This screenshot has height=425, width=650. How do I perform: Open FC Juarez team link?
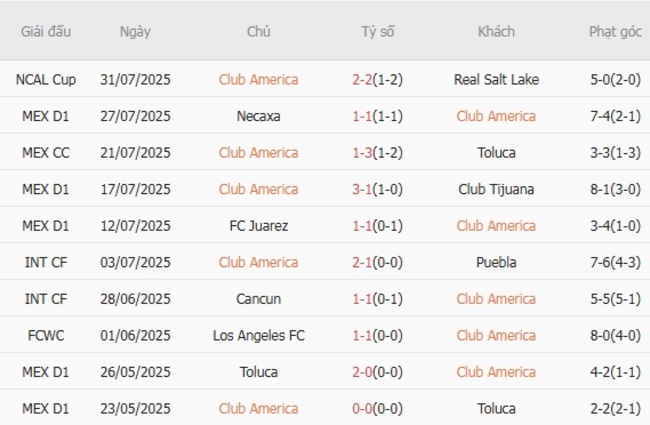tap(258, 226)
